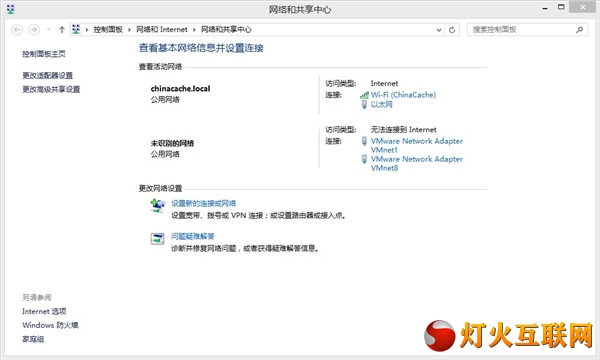Screen dimensions: 600x360
Task: Open Windows 防火墙 link
Action: [x=50, y=325]
